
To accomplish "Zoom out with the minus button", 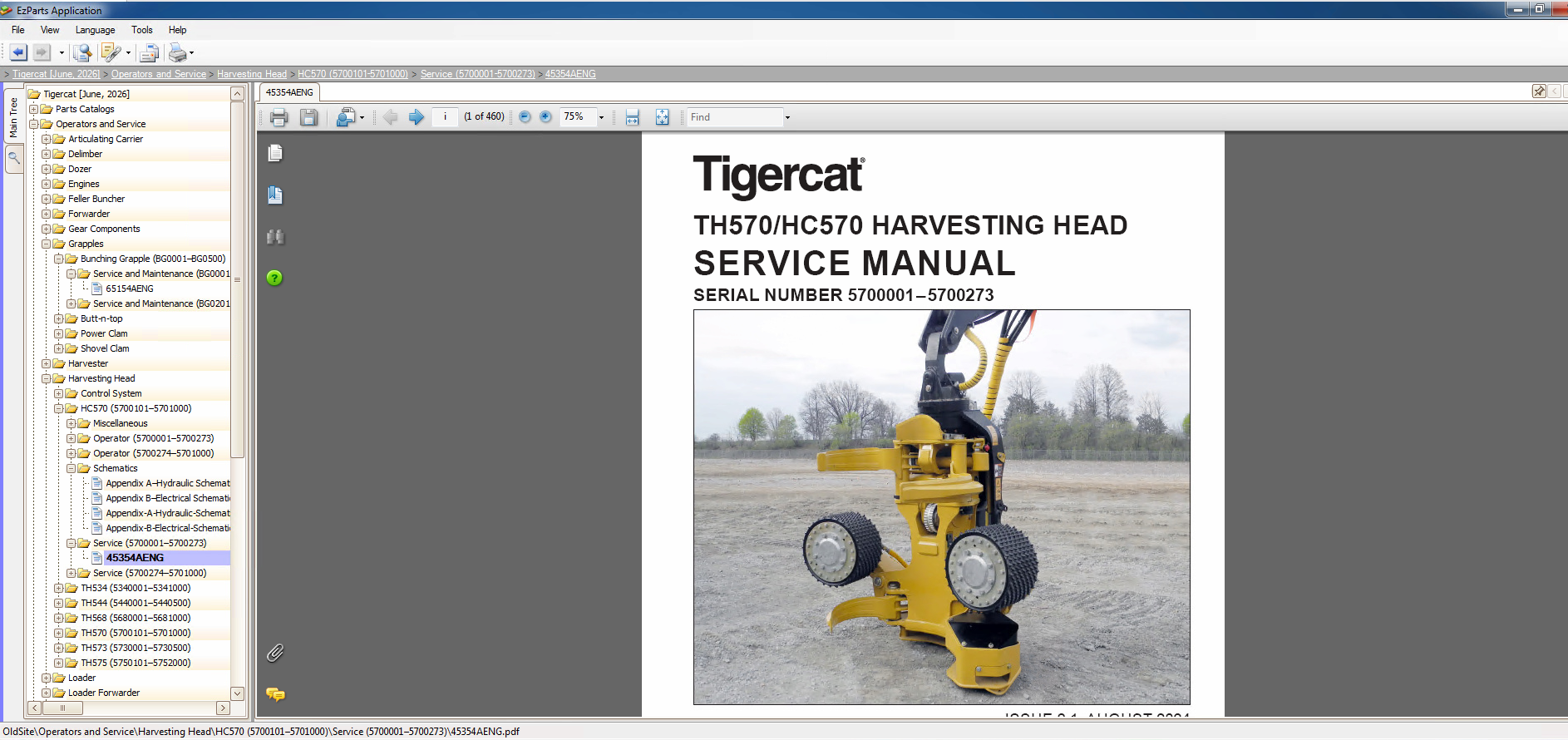I will click(525, 117).
